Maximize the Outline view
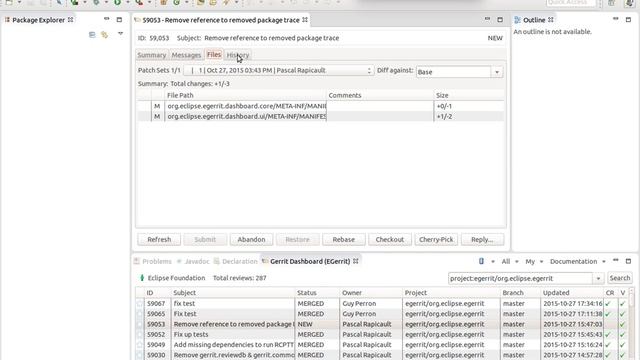 [x=628, y=19]
